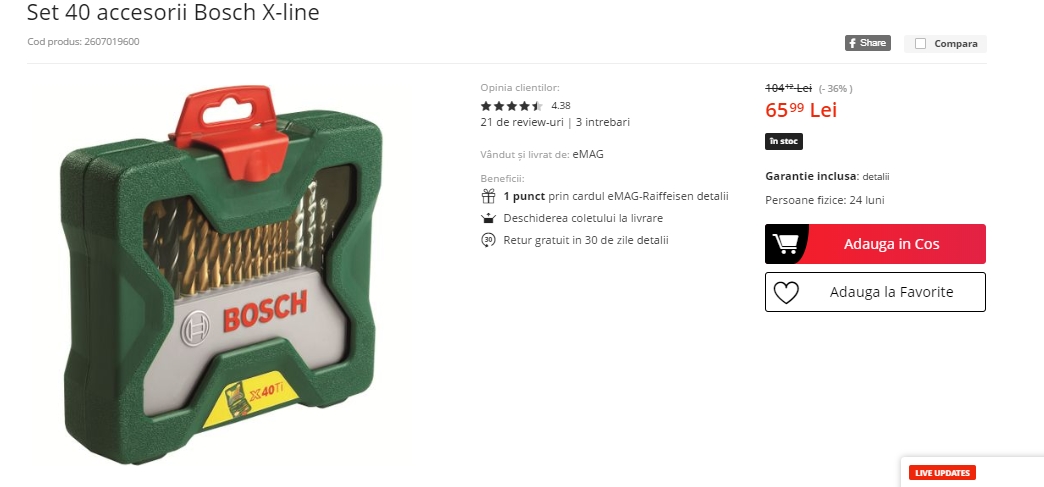Open the 21 de review-uri link
The image size is (1044, 487).
coord(522,122)
